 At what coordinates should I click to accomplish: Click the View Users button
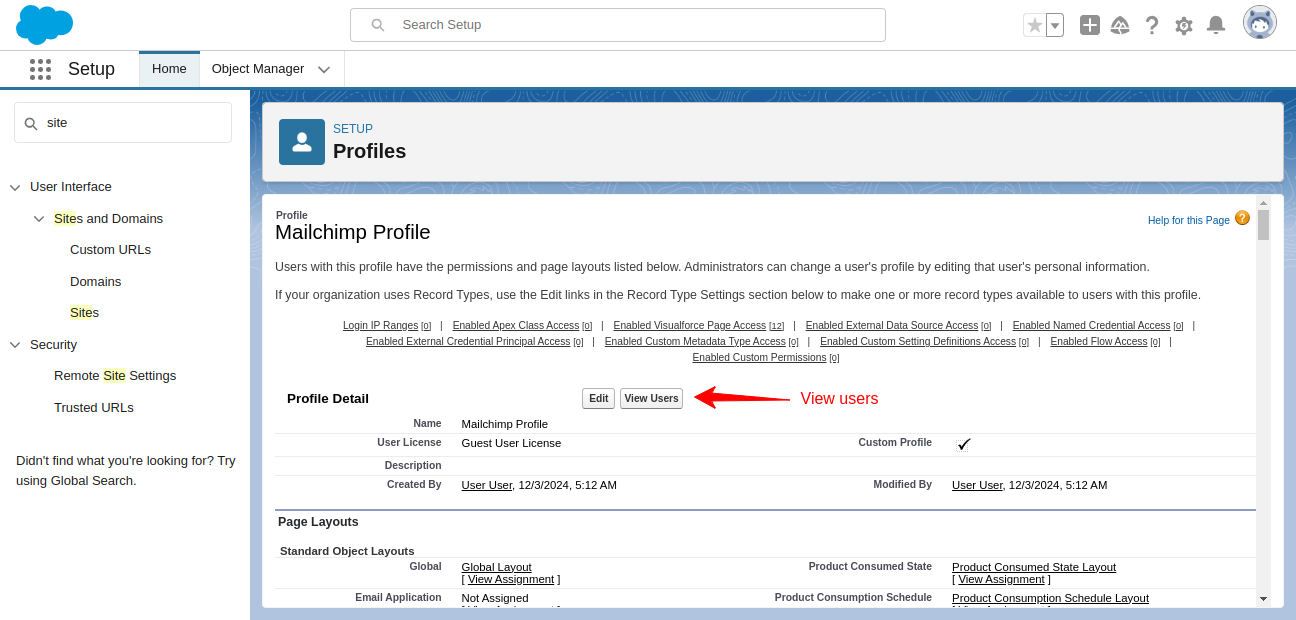[650, 398]
